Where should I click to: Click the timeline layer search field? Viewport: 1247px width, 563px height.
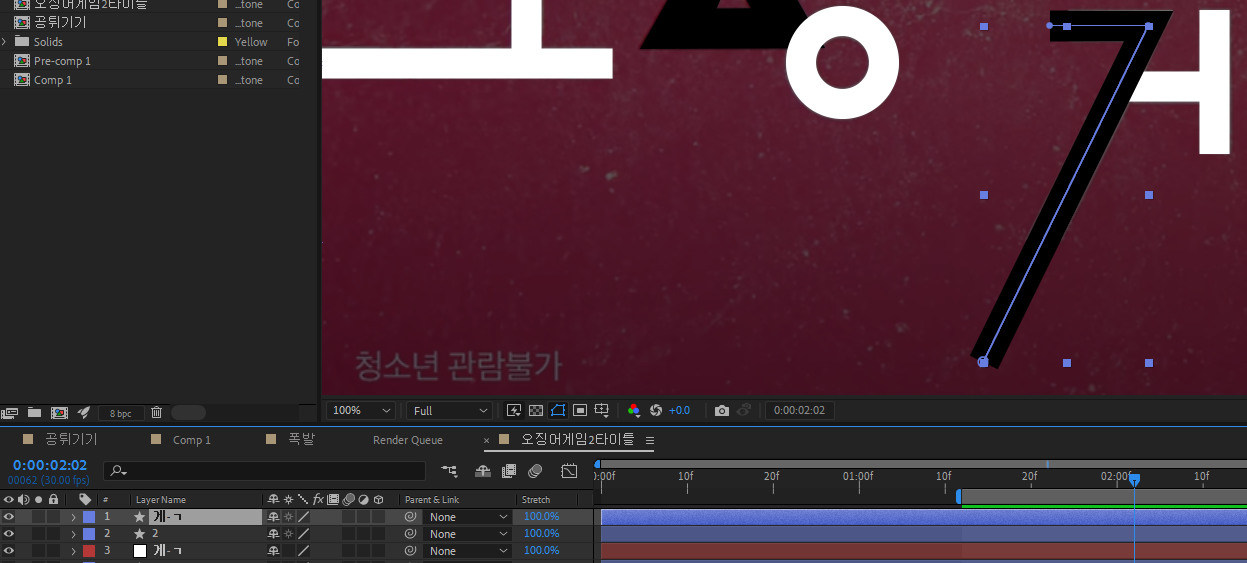[265, 471]
